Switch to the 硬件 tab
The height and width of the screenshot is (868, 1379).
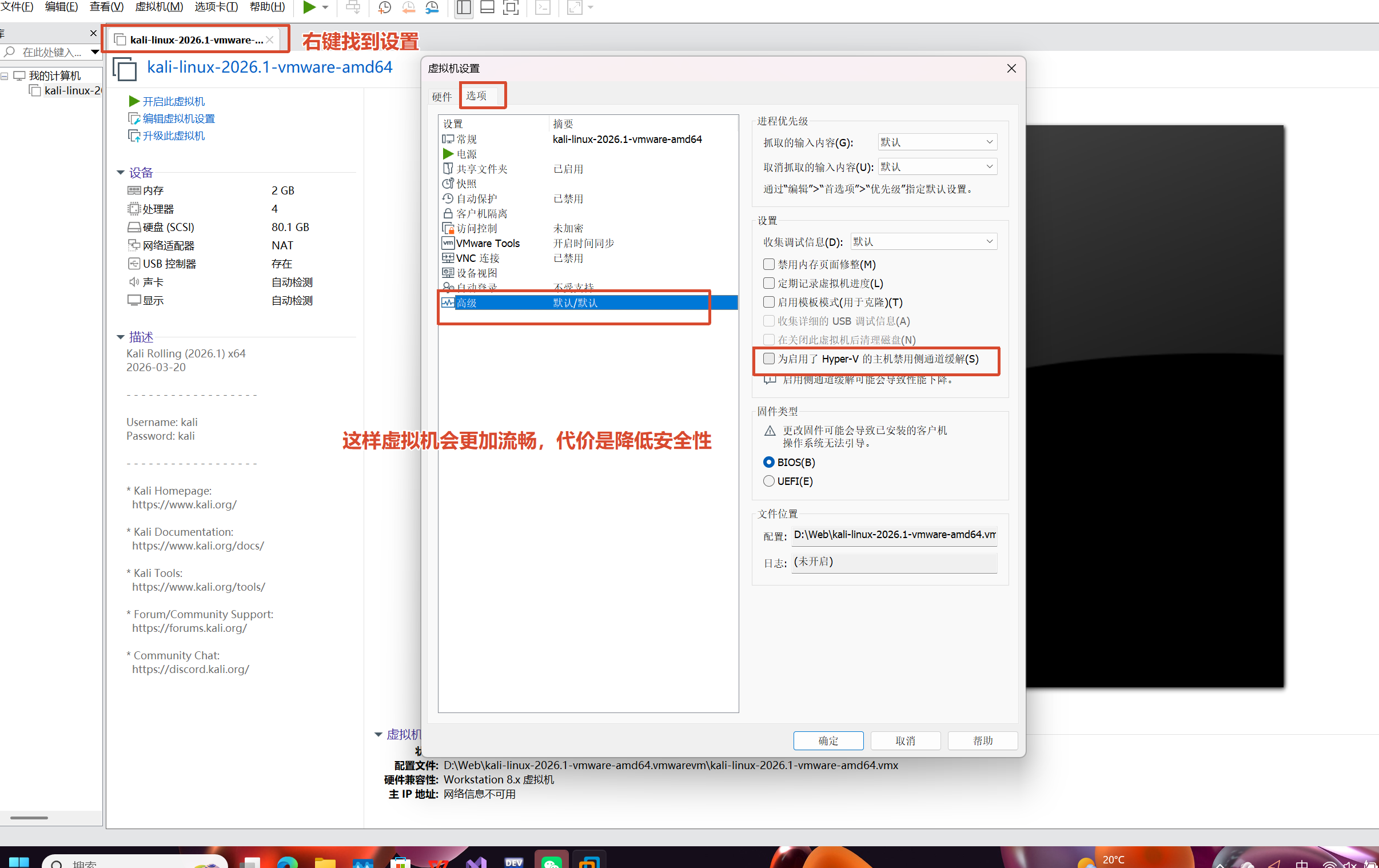441,97
